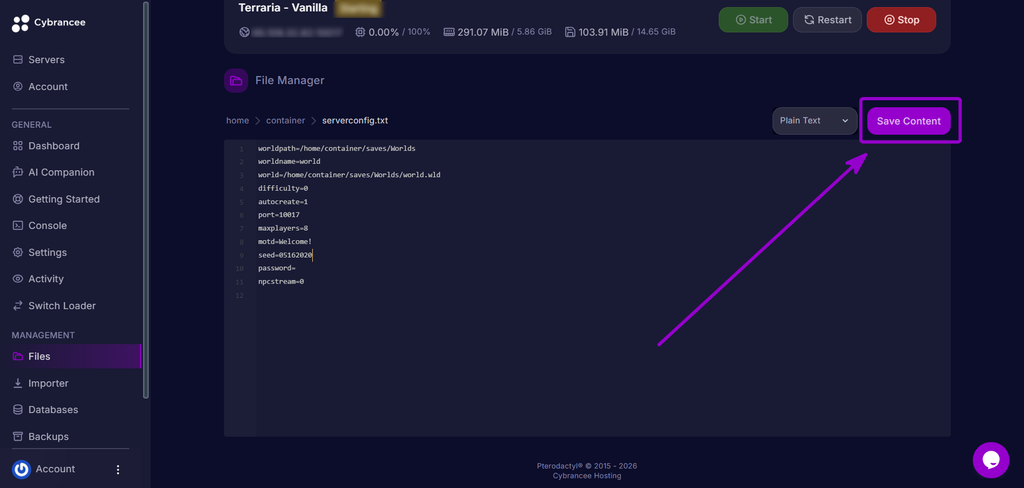Click the Files folder icon in sidebar
1024x488 pixels.
coord(18,357)
